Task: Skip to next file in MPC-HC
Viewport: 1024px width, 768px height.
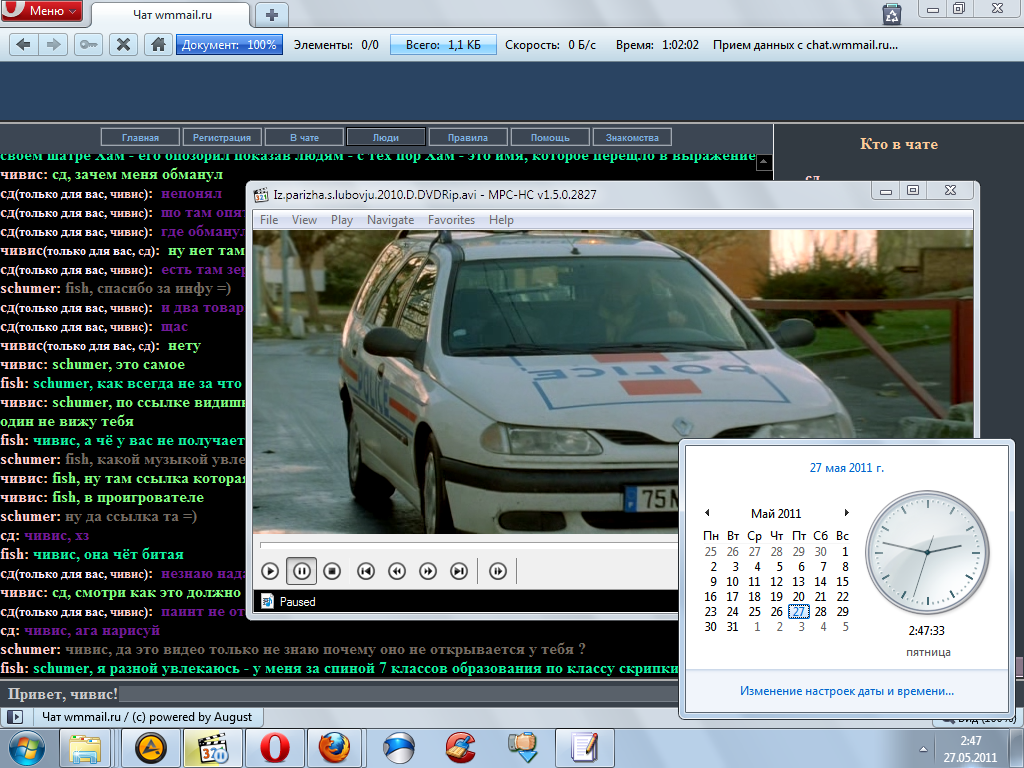Action: pyautogui.click(x=459, y=571)
